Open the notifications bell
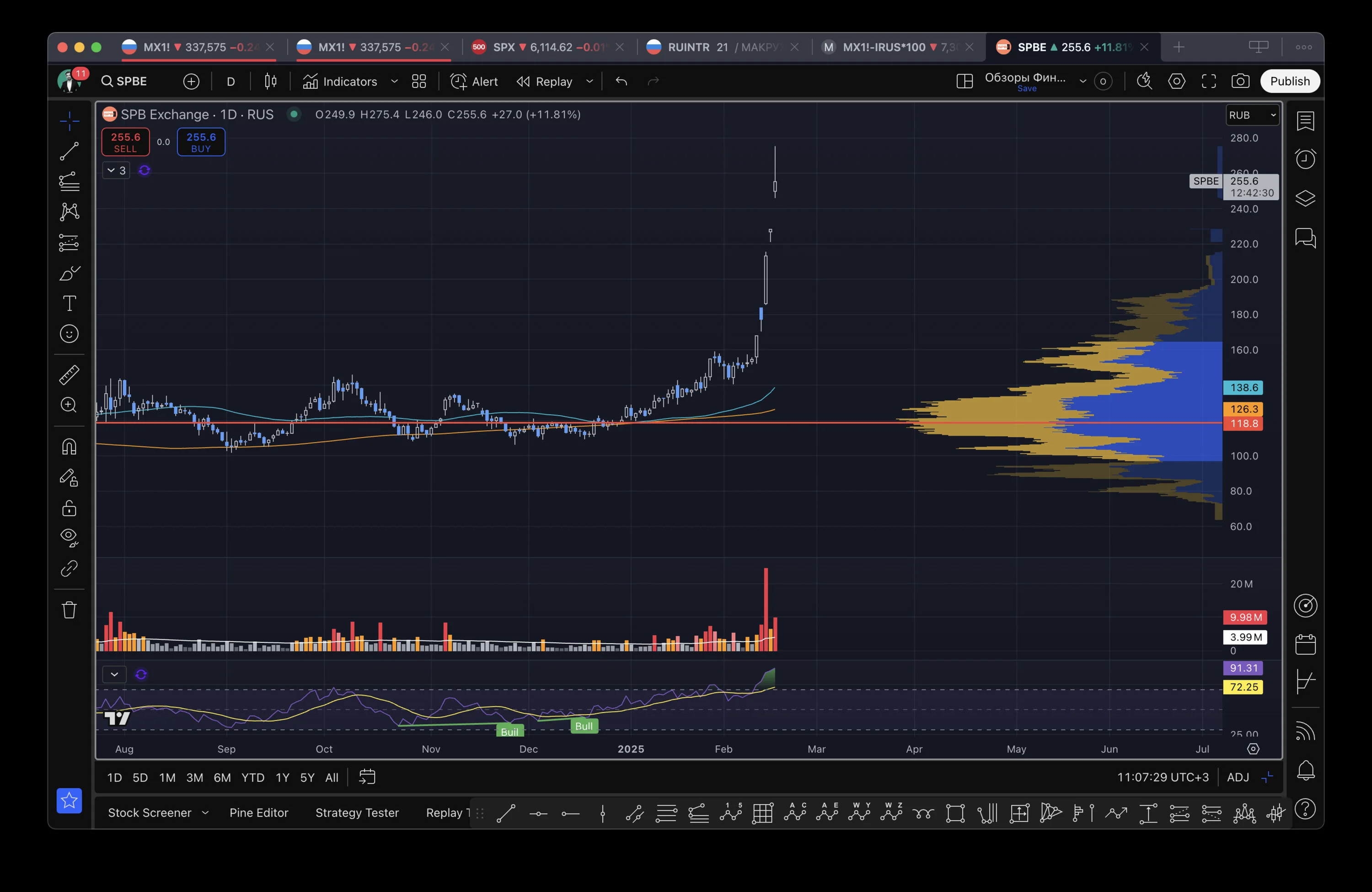 [x=1305, y=770]
